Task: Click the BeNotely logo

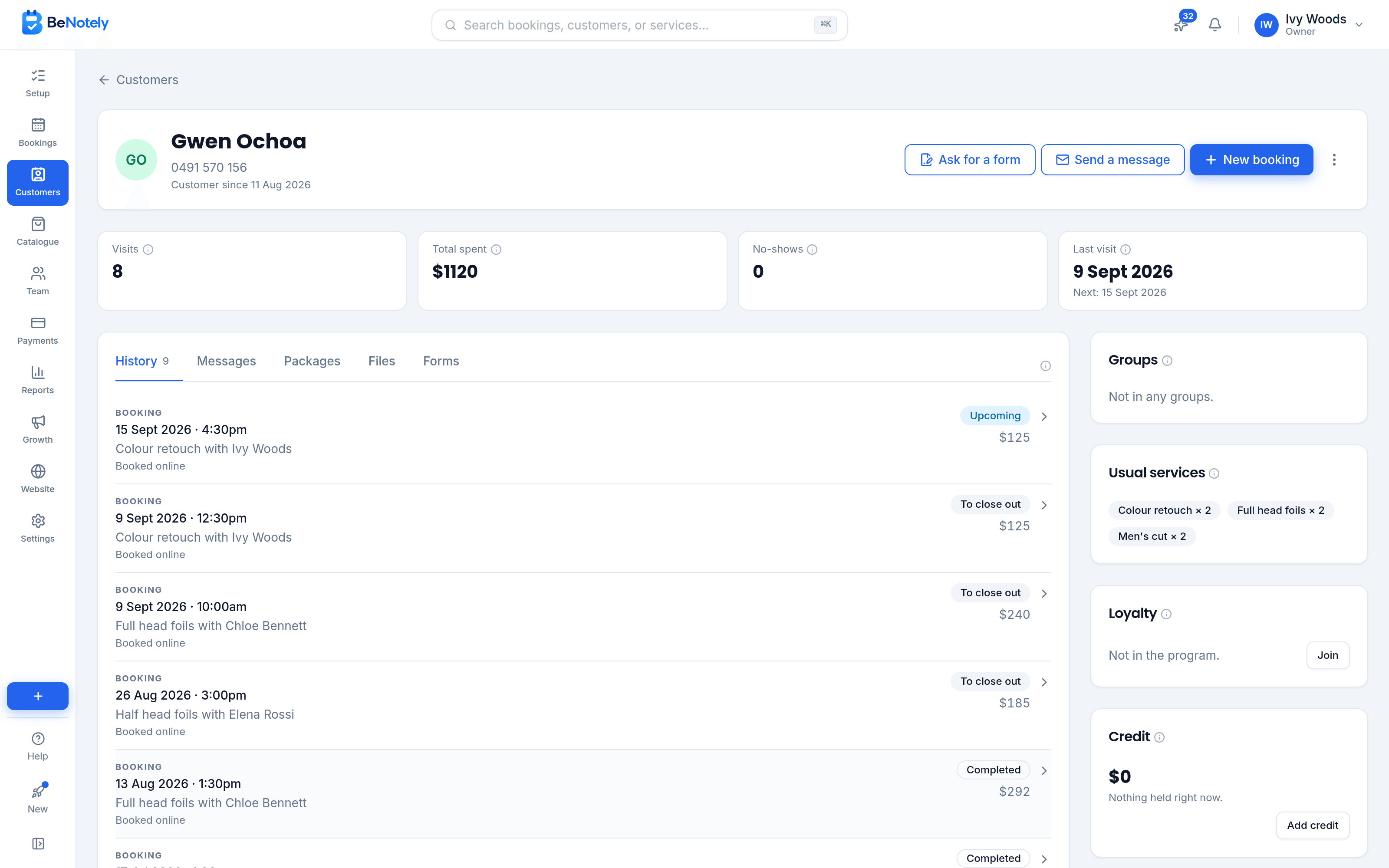Action: click(x=65, y=23)
